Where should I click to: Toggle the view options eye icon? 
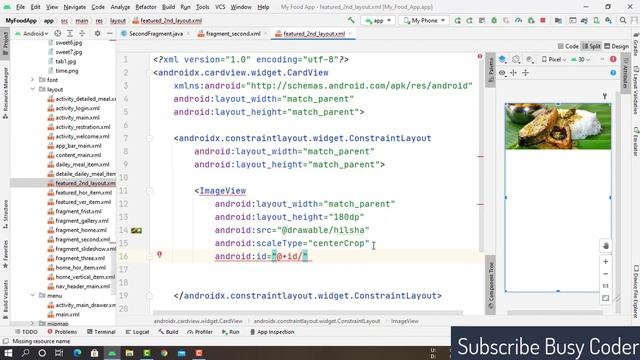point(502,73)
